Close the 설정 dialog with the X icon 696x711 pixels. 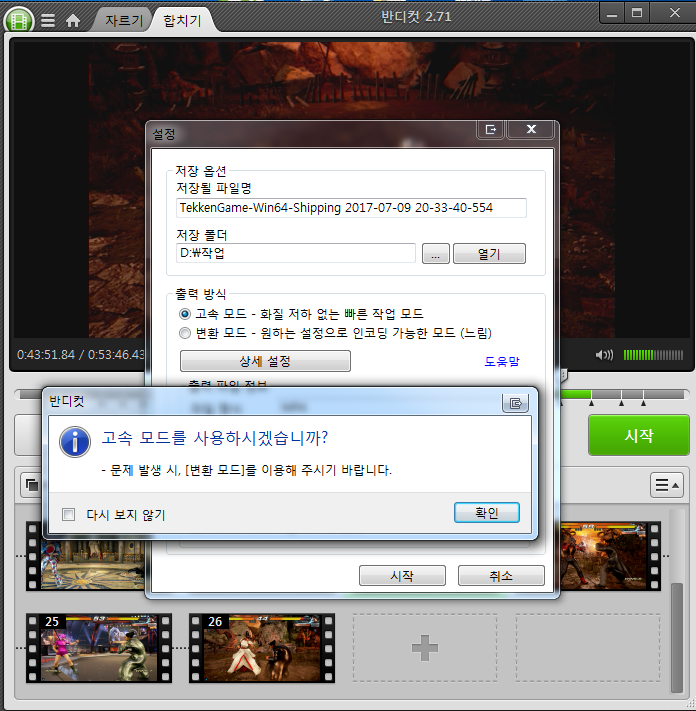click(531, 130)
